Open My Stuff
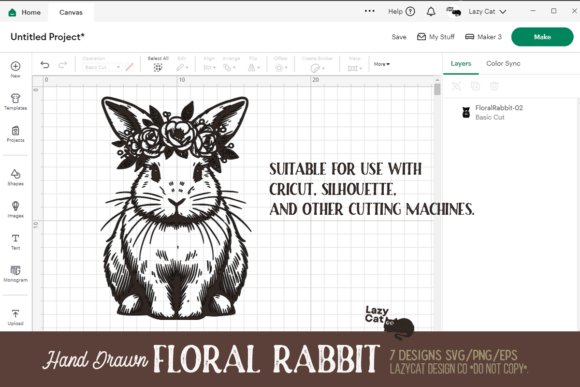 point(436,37)
